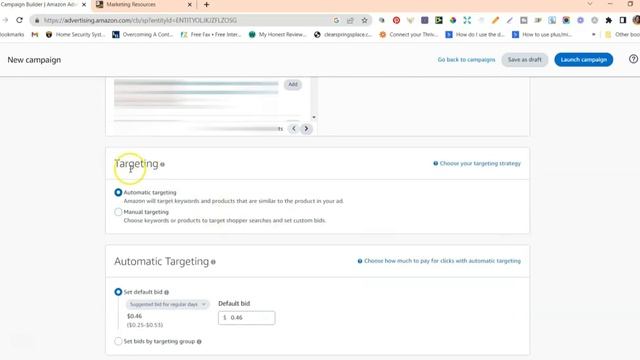Open the Google icon in the address bar
This screenshot has height=360, width=640.
click(336, 20)
